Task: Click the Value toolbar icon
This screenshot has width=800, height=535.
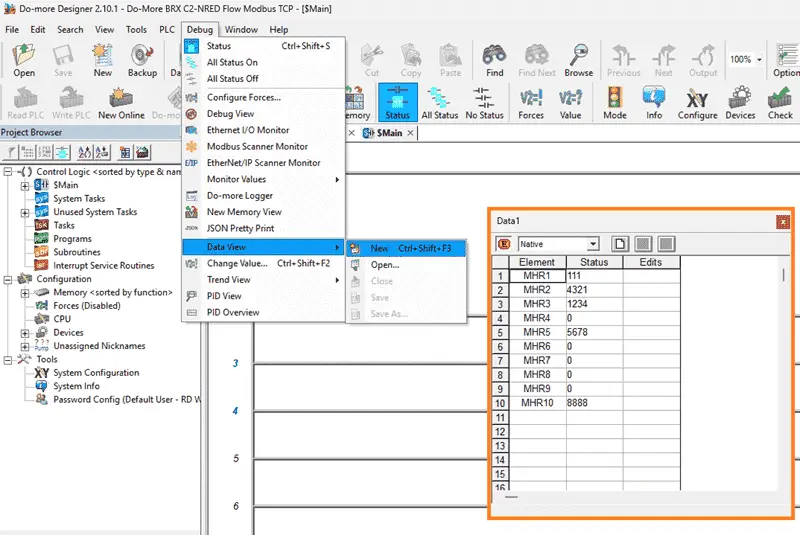Action: 570,103
